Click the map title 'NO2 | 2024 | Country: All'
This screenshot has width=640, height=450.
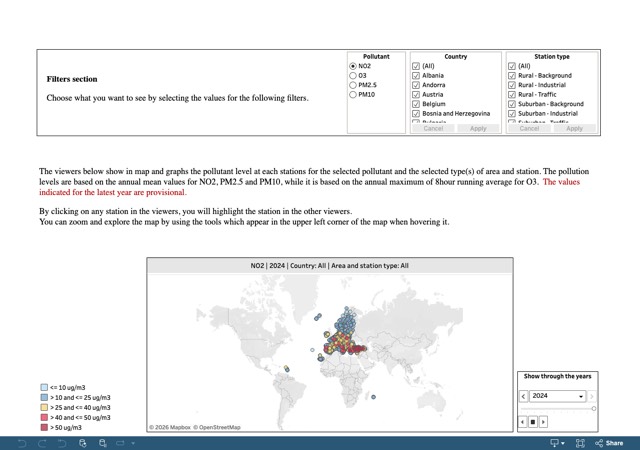[x=329, y=265]
